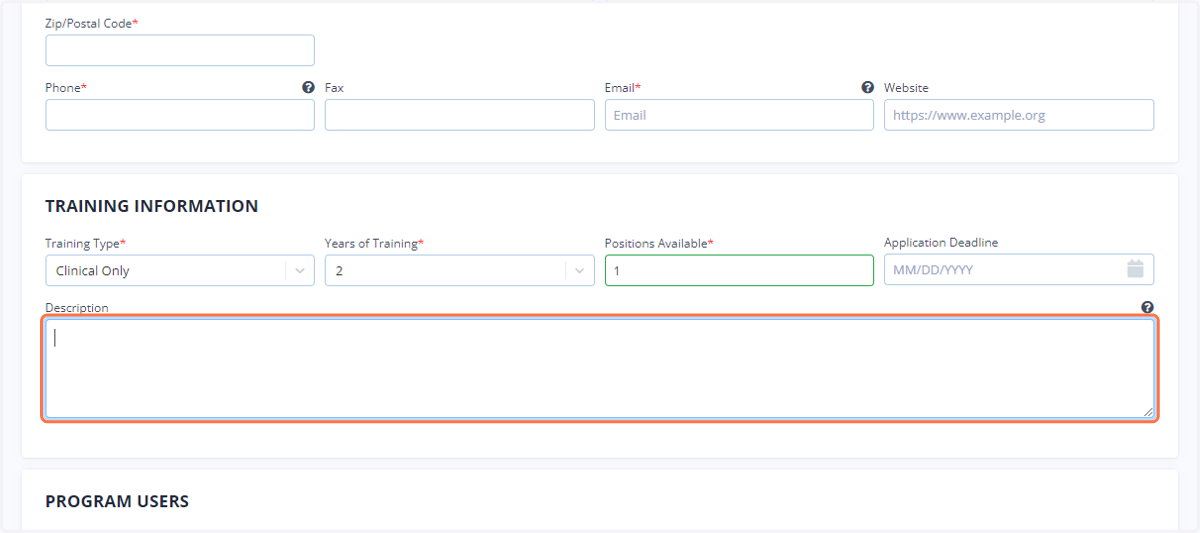Click the Application Deadline date field
1200x533 pixels.
point(1019,270)
